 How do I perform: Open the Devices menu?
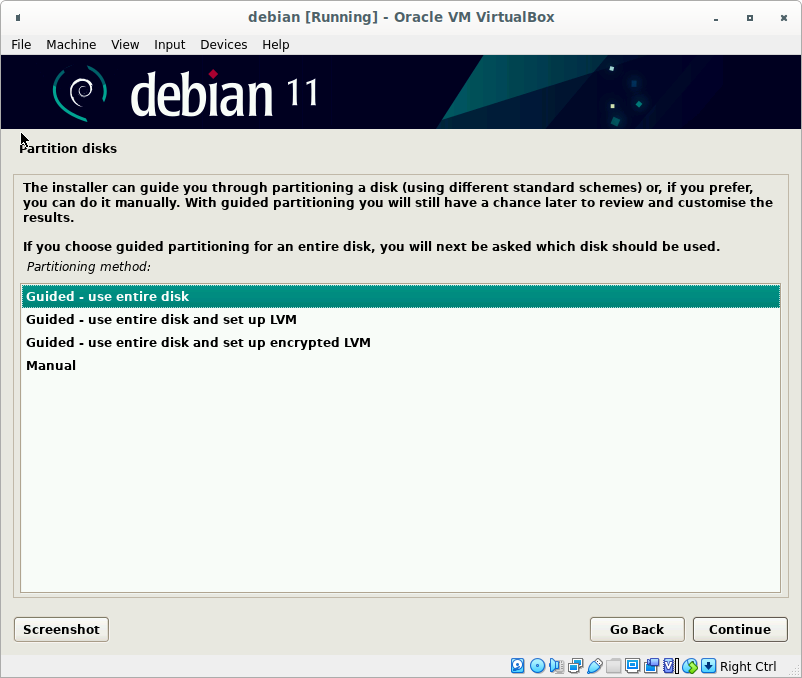click(x=223, y=44)
